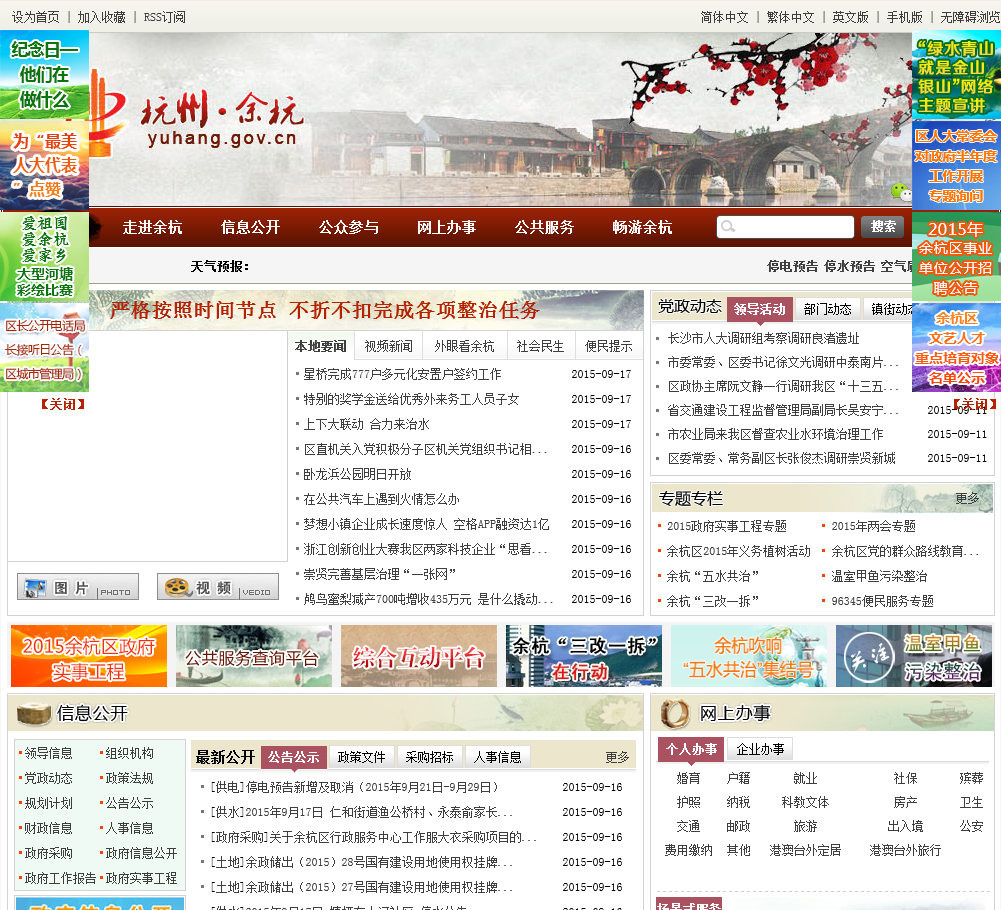Select the 领导活动 tab
The width and height of the screenshot is (1001, 910).
[x=760, y=309]
